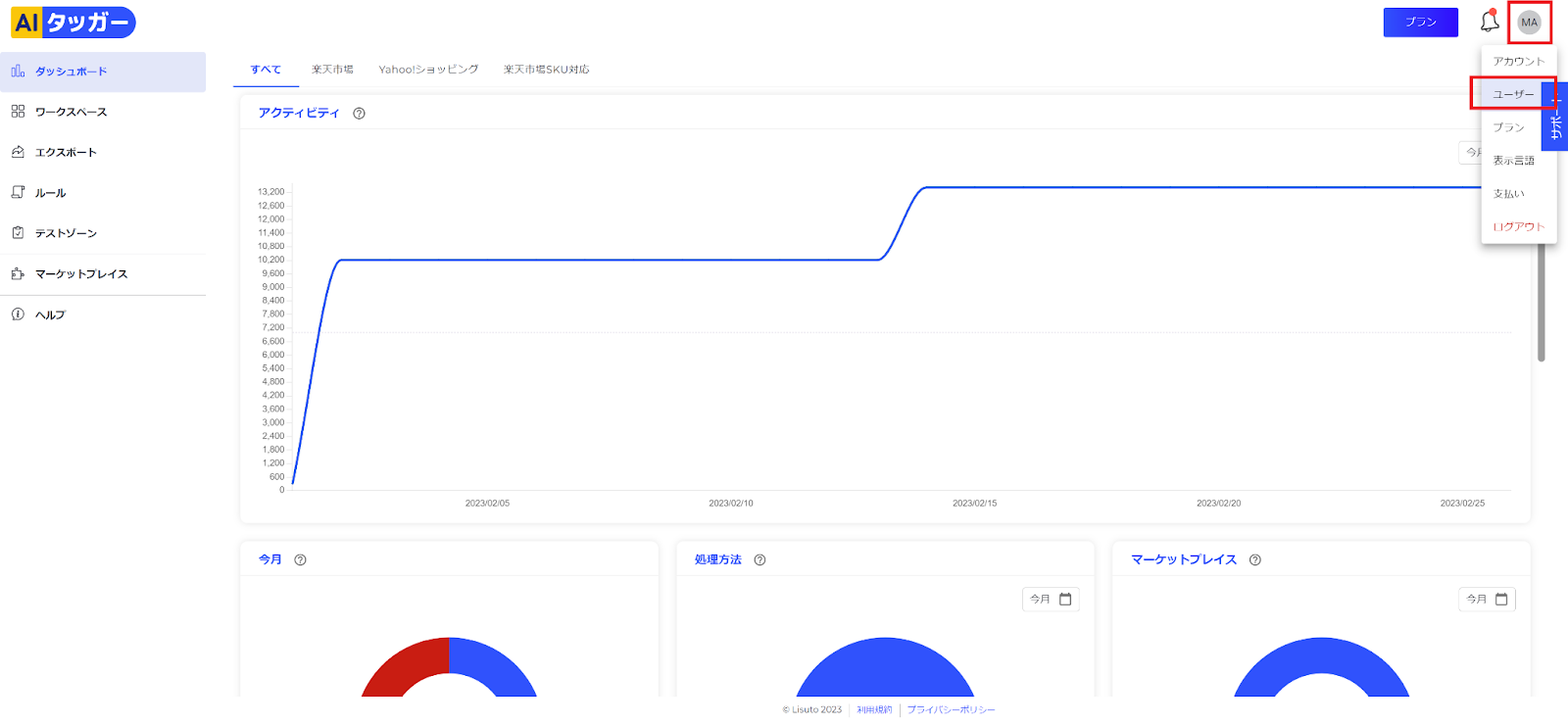
Task: Click the エクスポート sidebar icon
Action: [18, 152]
